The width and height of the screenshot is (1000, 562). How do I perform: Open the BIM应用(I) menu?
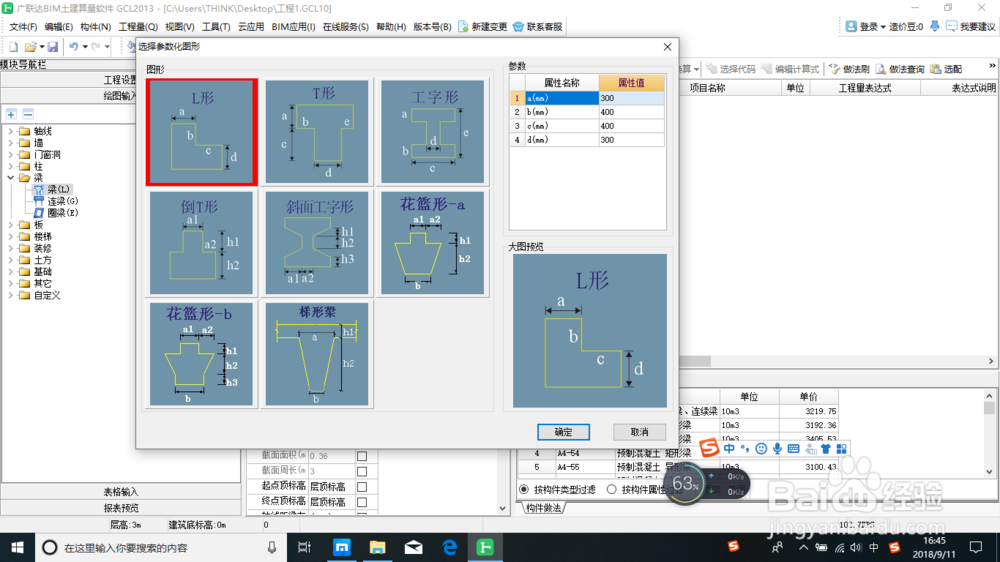[293, 27]
